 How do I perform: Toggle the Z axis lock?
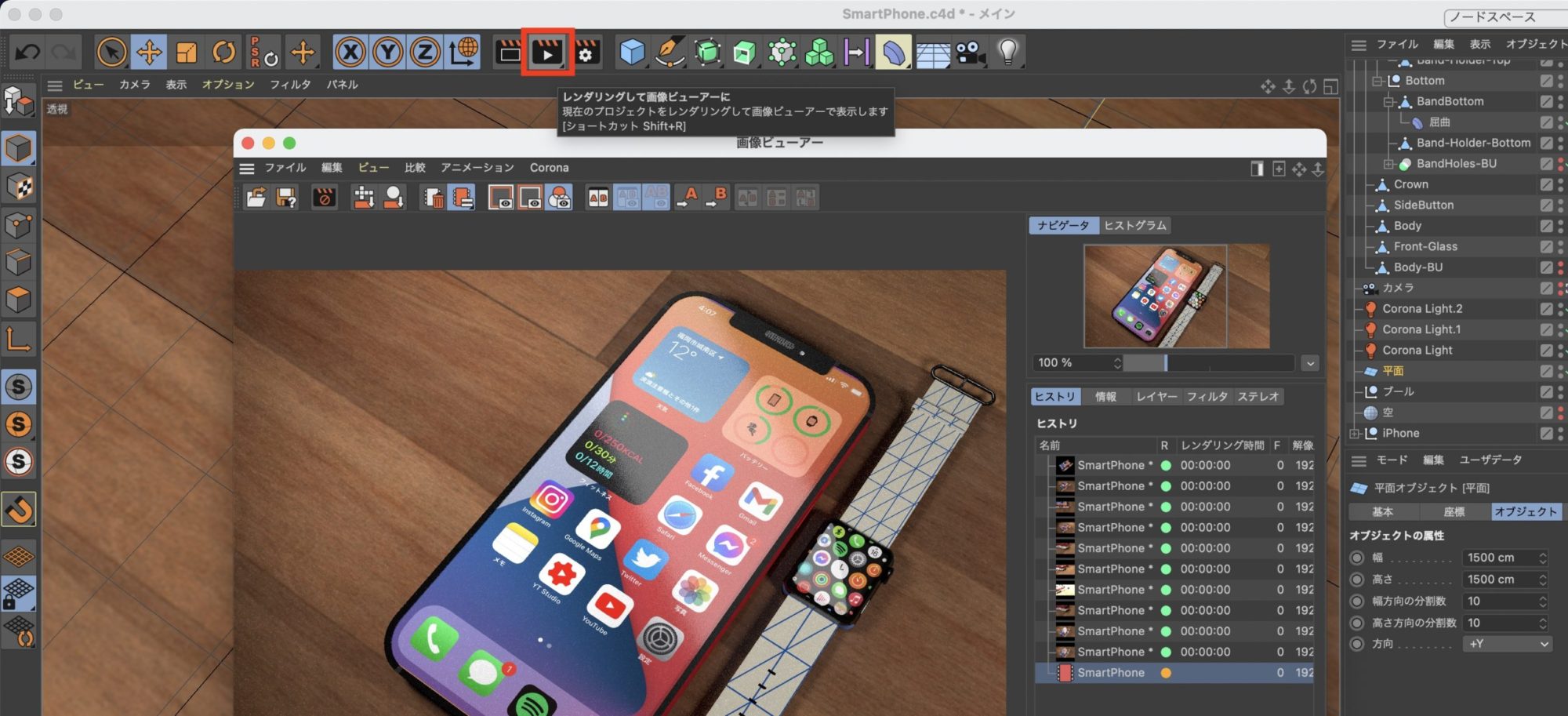[x=425, y=53]
